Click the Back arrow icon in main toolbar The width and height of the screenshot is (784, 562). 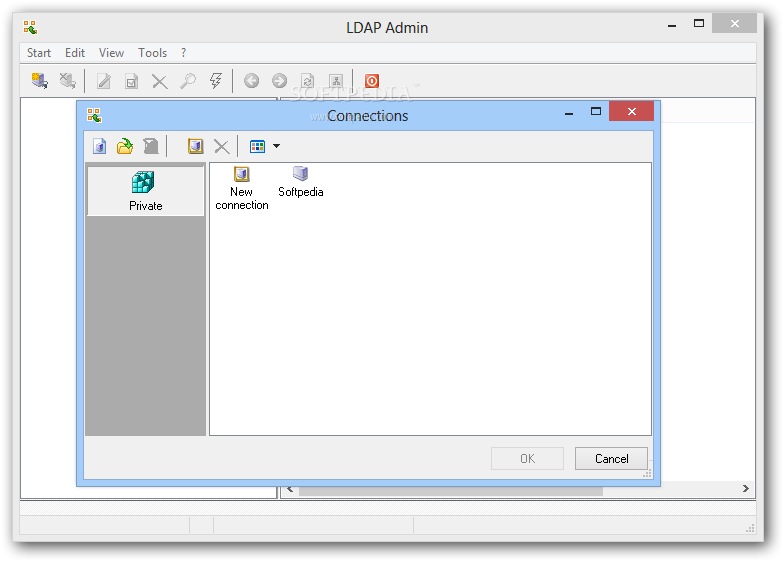[x=252, y=81]
